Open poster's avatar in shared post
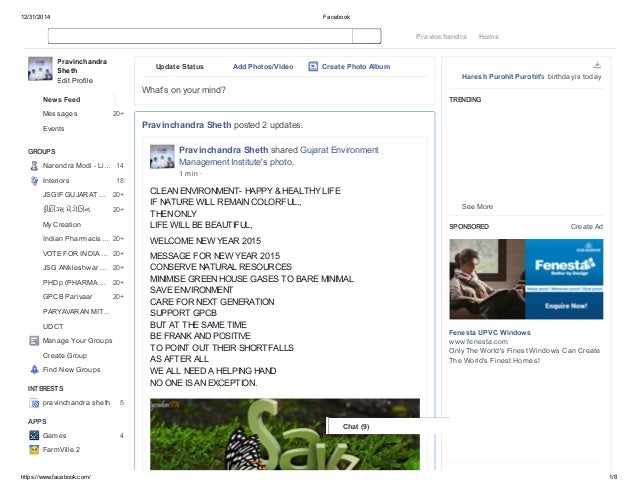The height and width of the screenshot is (493, 638). pos(162,156)
